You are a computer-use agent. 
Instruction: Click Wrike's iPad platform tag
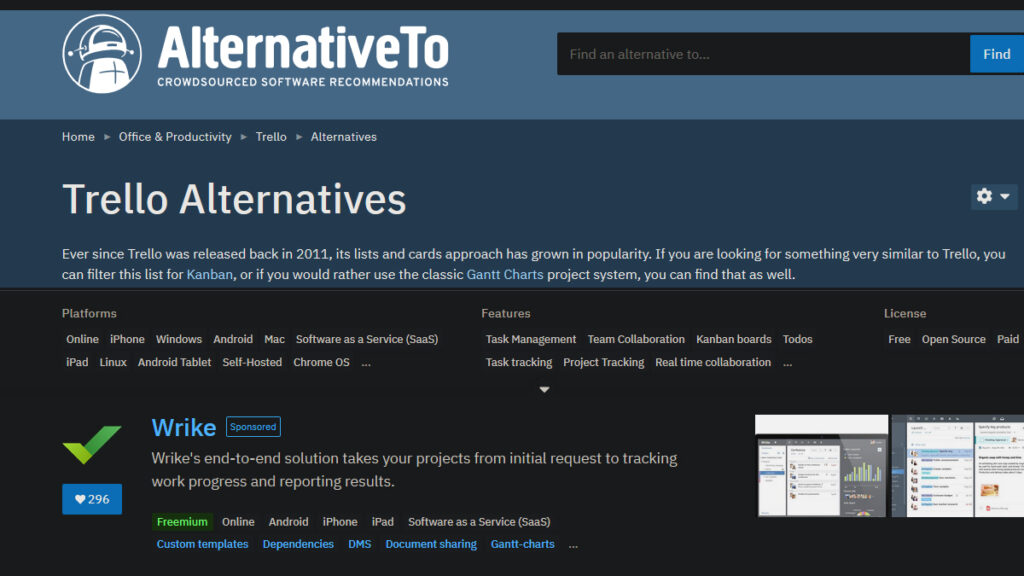pyautogui.click(x=383, y=522)
